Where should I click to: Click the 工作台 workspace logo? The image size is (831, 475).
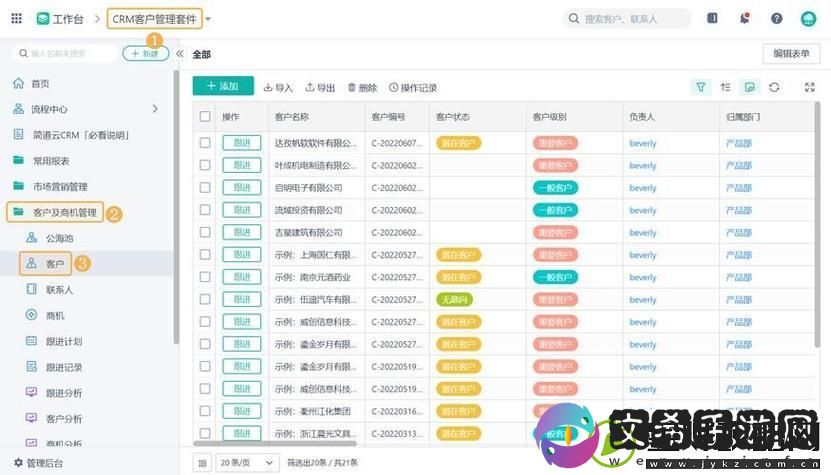(42, 19)
